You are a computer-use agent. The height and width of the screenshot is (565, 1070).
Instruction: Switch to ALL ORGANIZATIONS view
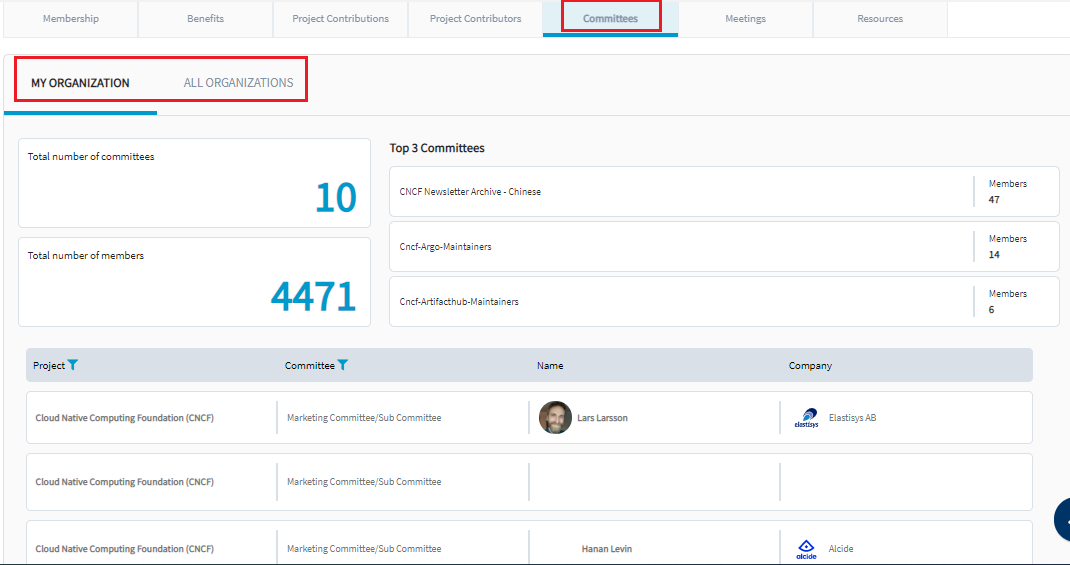click(x=238, y=83)
